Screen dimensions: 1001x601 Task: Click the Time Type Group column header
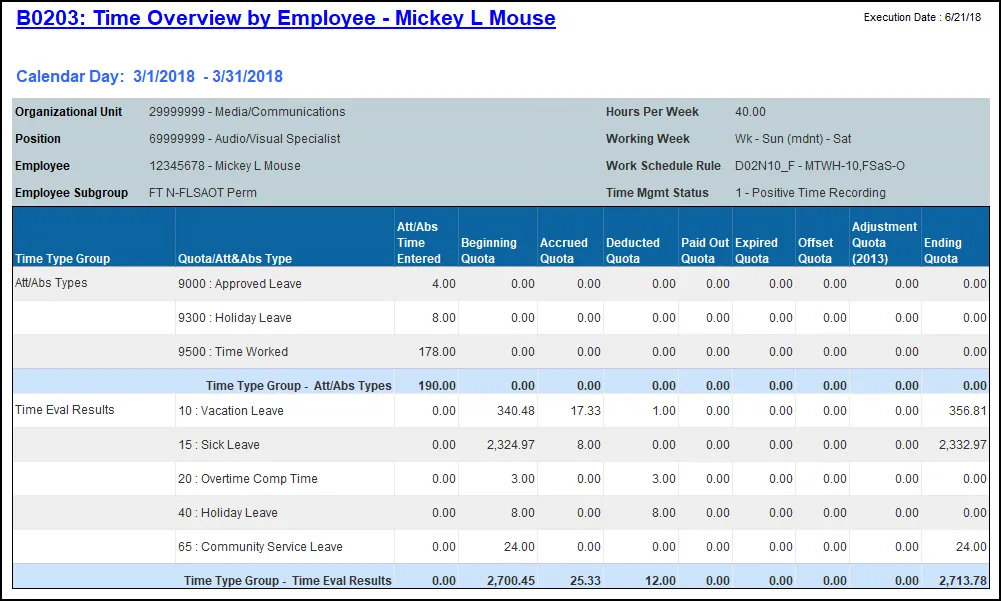click(x=63, y=259)
